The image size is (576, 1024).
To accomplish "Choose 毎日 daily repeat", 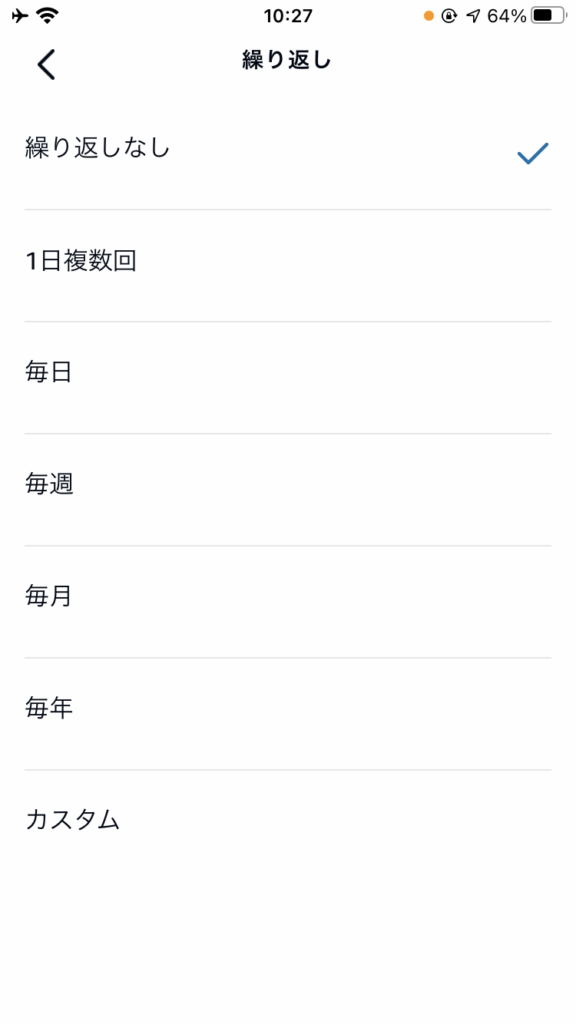I will tap(288, 377).
